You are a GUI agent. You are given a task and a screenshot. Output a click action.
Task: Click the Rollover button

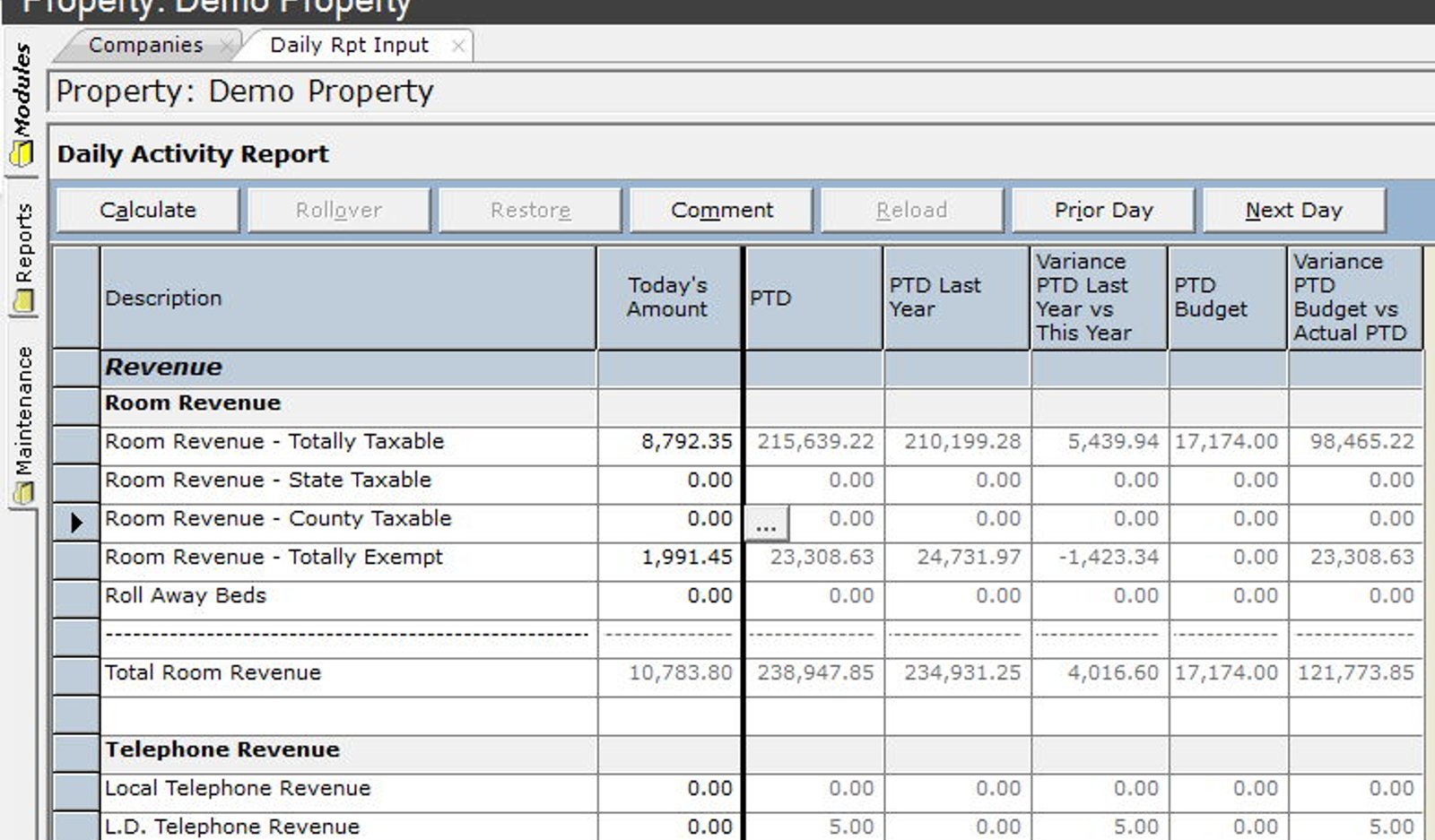[339, 210]
